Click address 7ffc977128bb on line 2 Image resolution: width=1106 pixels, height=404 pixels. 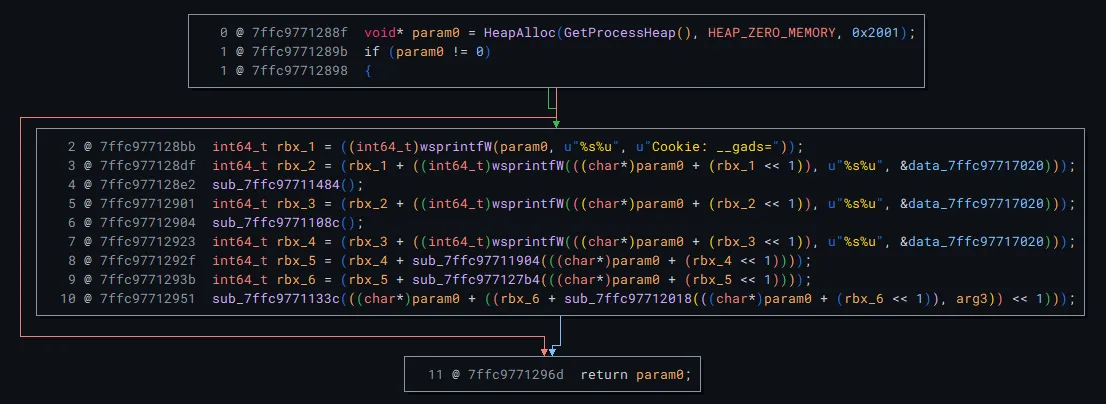coord(148,147)
